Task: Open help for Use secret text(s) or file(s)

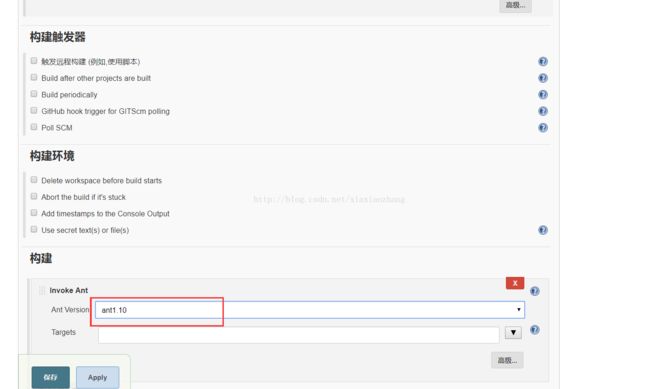Action: (x=543, y=230)
